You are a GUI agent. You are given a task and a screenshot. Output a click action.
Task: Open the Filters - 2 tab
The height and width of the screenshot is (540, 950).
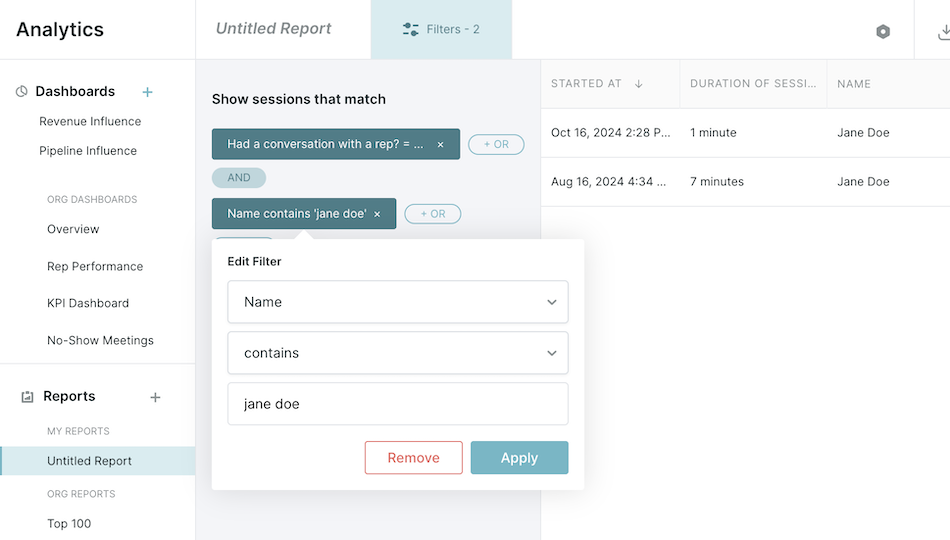(x=441, y=30)
